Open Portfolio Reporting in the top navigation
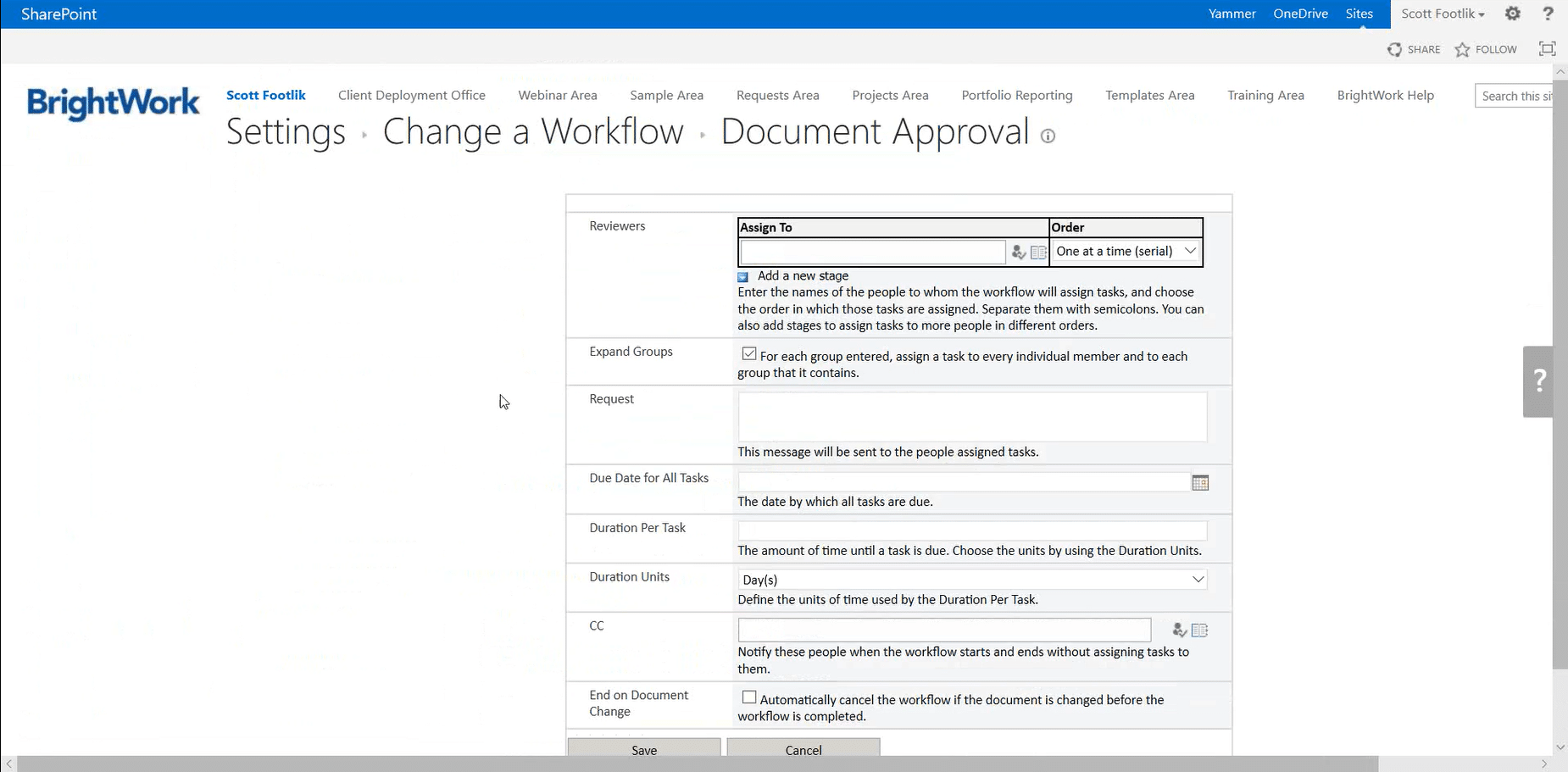Screen dimensions: 1568x772 [x=1016, y=95]
